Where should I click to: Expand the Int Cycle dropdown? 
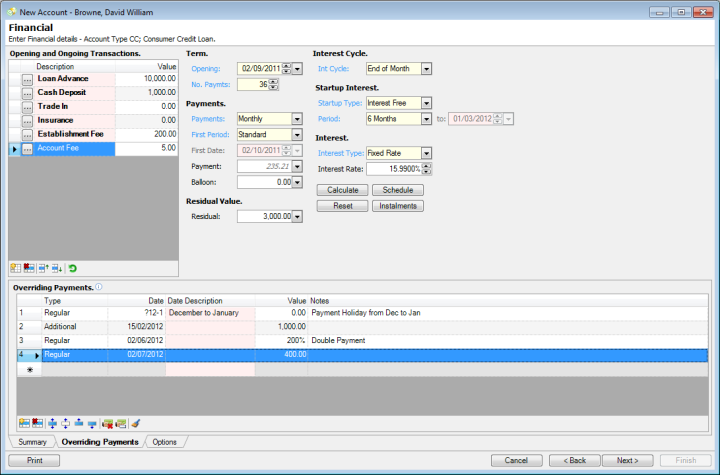click(427, 69)
